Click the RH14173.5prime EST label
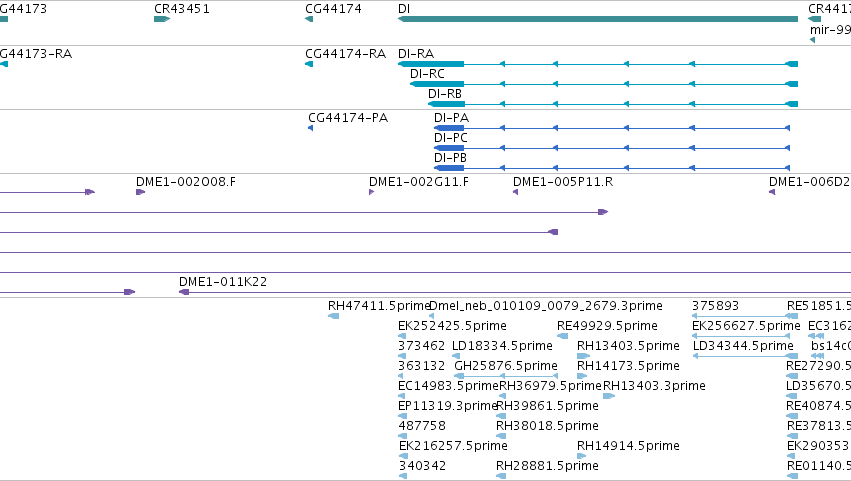The height and width of the screenshot is (481, 851). [x=628, y=366]
